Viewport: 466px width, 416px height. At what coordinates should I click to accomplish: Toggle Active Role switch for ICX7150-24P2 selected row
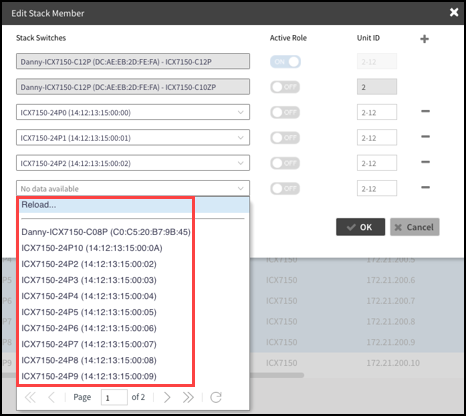coord(285,163)
